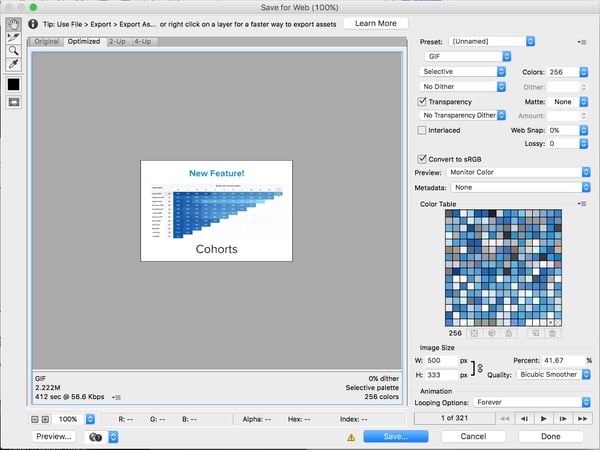This screenshot has width=600, height=450.
Task: Open the GIF file format dropdown
Action: coord(476,58)
